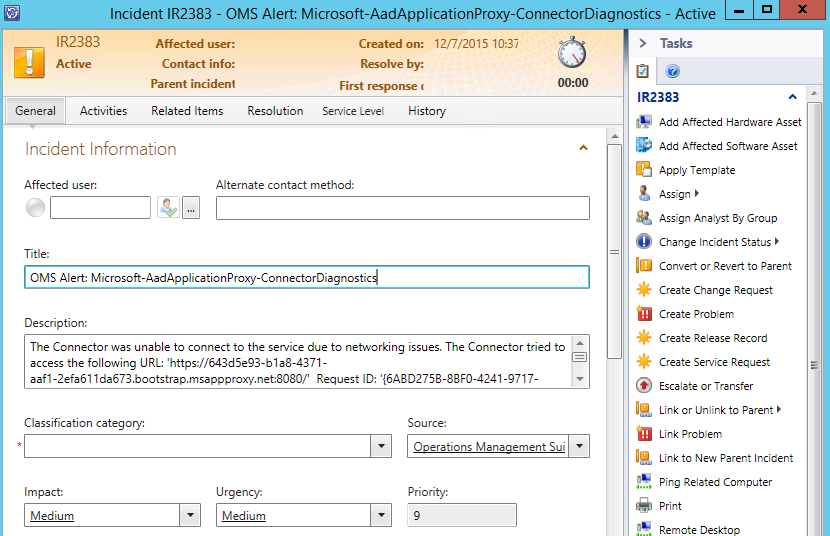Click the Add Affected Hardware Asset icon
Screen dimensions: 830x536
[x=644, y=122]
